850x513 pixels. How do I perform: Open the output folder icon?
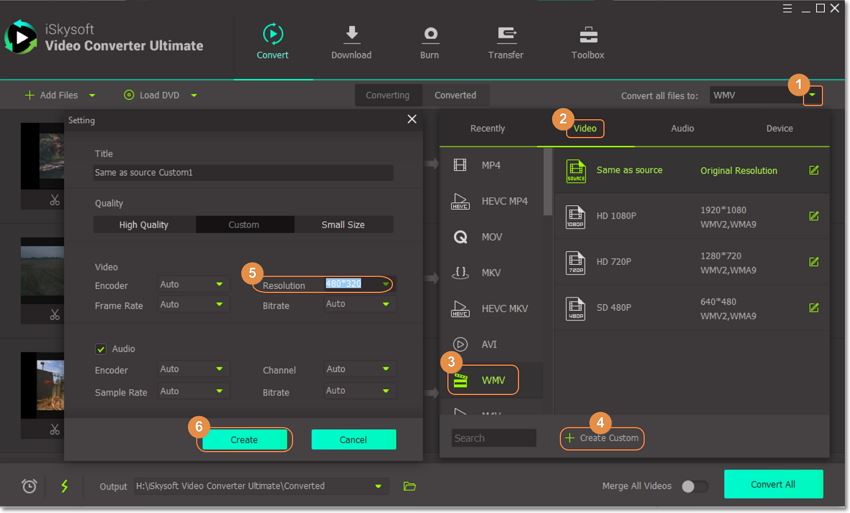tap(409, 486)
